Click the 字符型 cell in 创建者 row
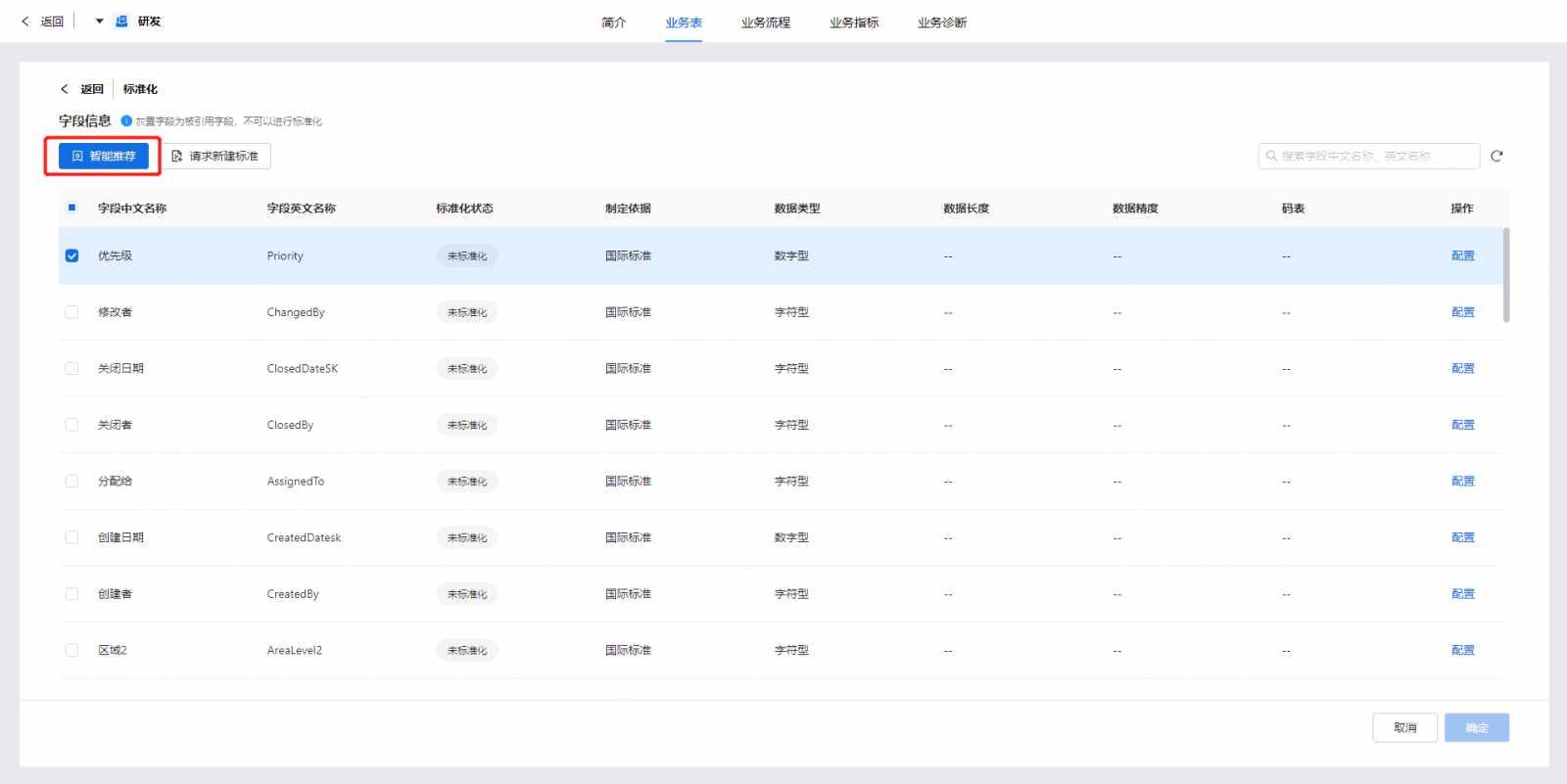Screen dimensions: 1567x784 tap(791, 594)
